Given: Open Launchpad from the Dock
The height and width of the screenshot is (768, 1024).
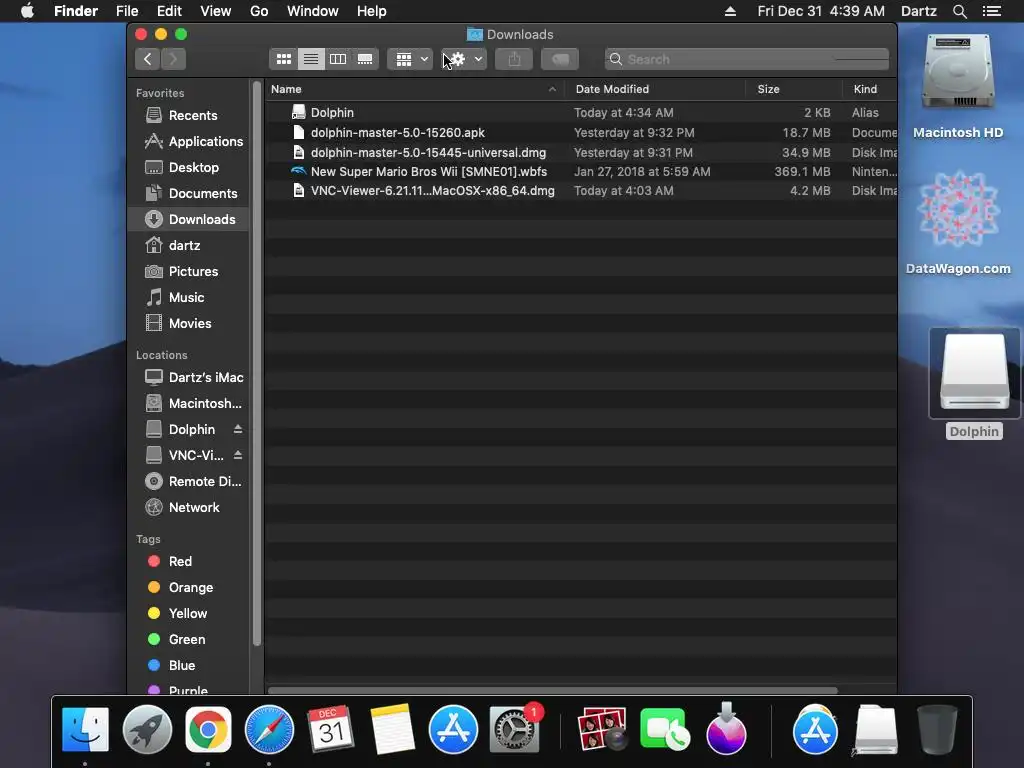Looking at the screenshot, I should pos(147,729).
